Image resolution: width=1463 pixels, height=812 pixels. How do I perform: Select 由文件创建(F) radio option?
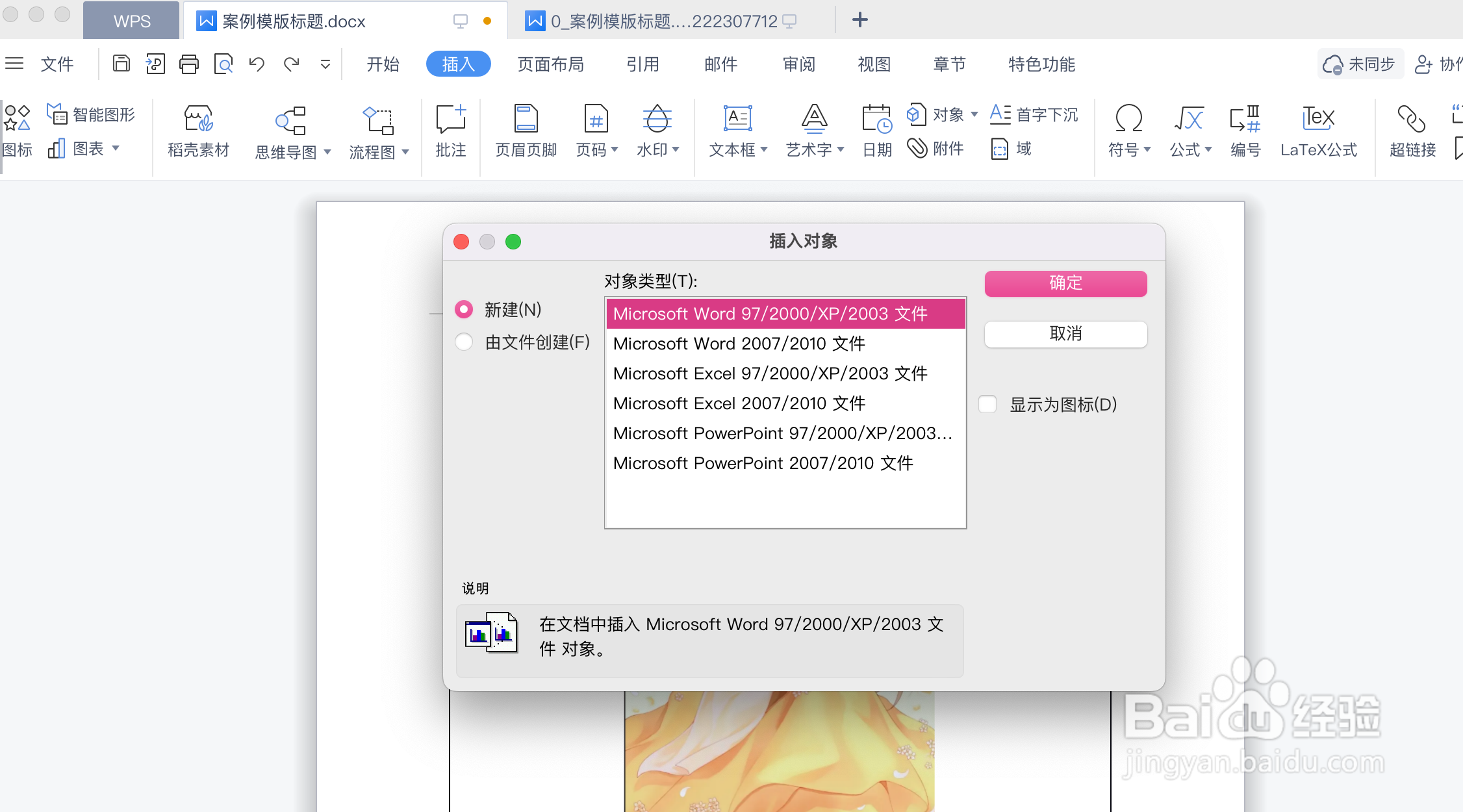point(464,342)
